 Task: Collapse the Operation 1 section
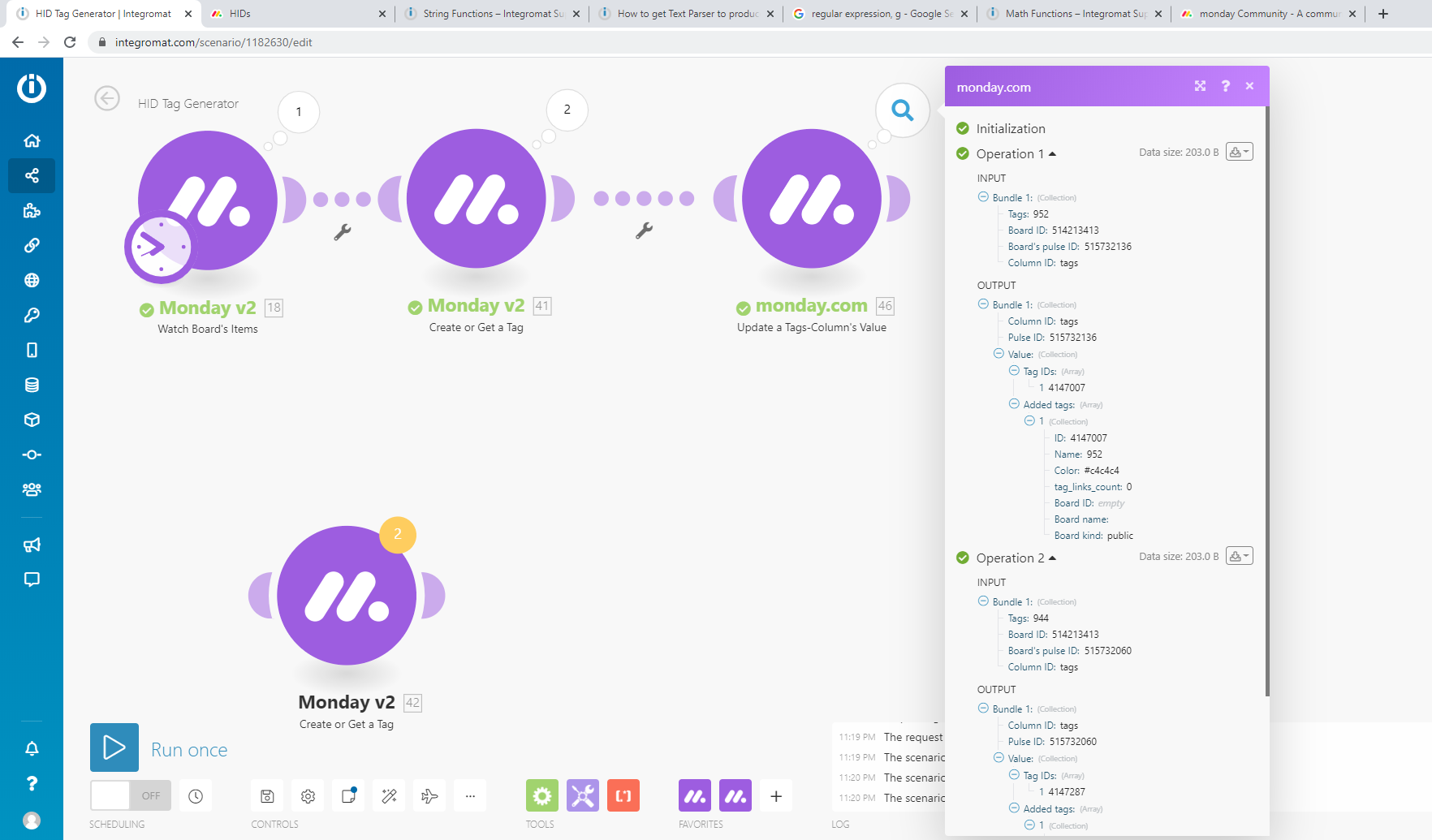tap(1016, 154)
